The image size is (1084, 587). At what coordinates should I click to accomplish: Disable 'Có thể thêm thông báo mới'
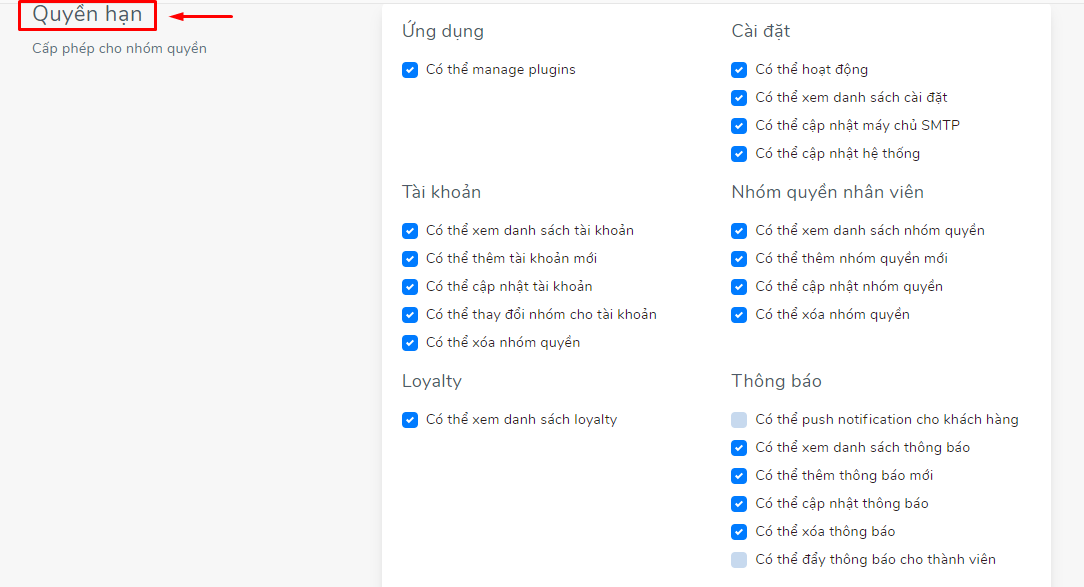[x=739, y=476]
